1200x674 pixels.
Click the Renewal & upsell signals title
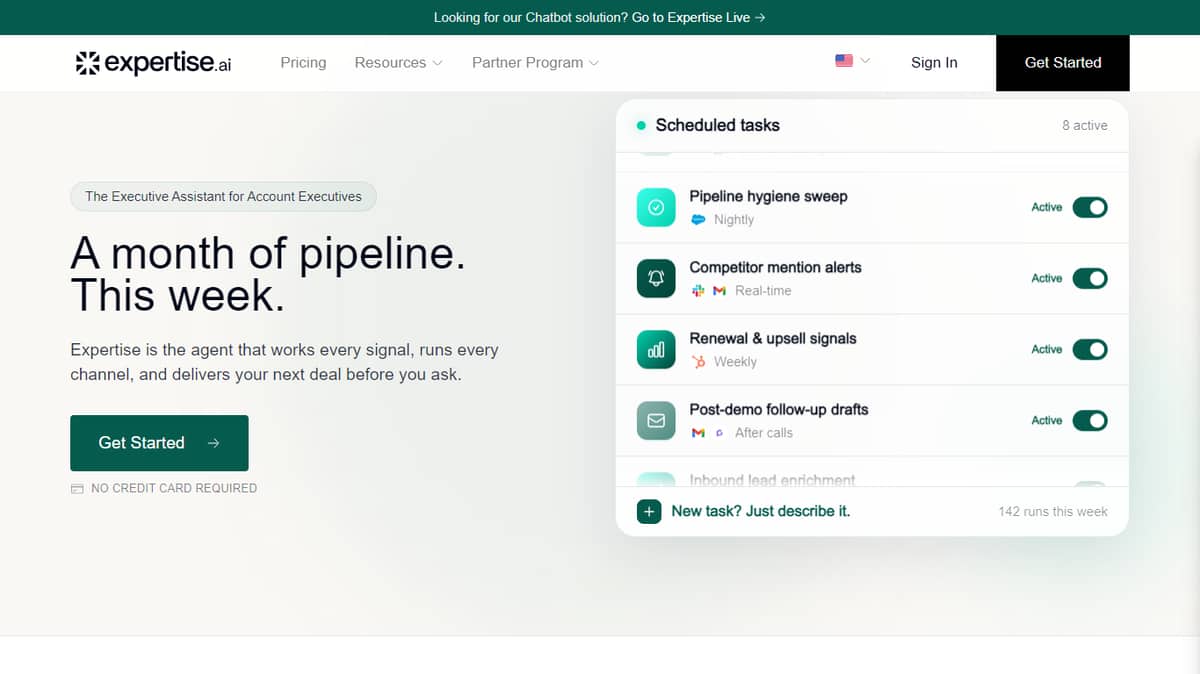[773, 339]
